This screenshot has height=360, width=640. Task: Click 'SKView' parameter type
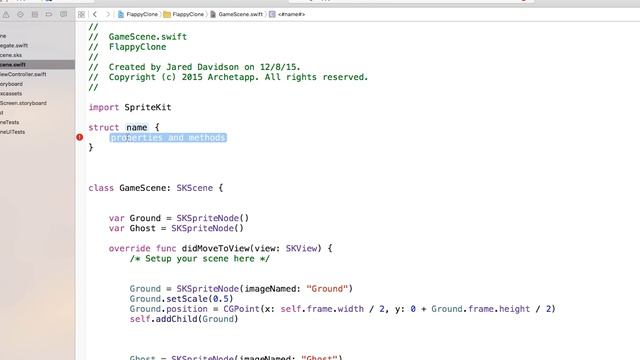click(x=301, y=248)
